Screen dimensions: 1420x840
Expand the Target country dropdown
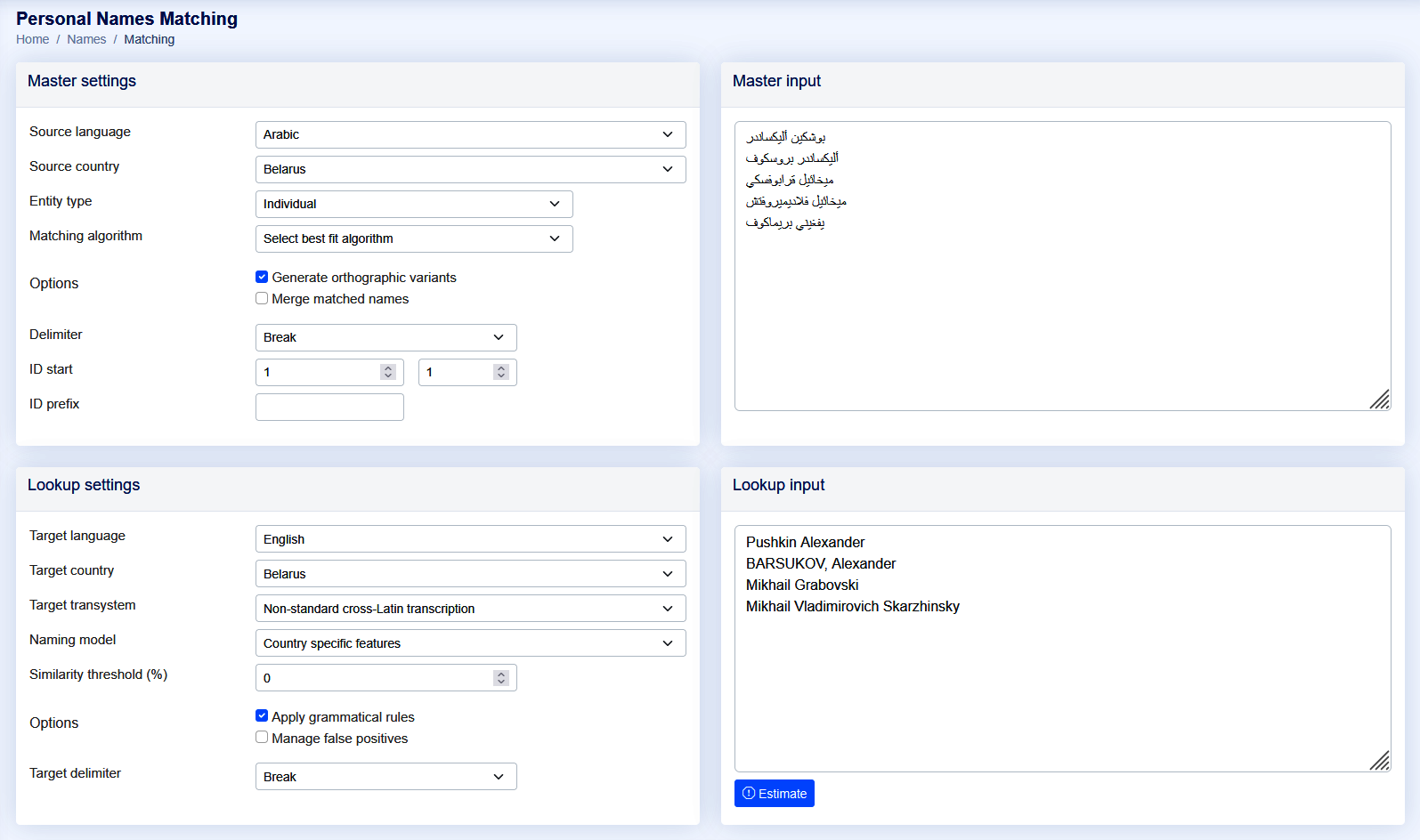click(470, 574)
